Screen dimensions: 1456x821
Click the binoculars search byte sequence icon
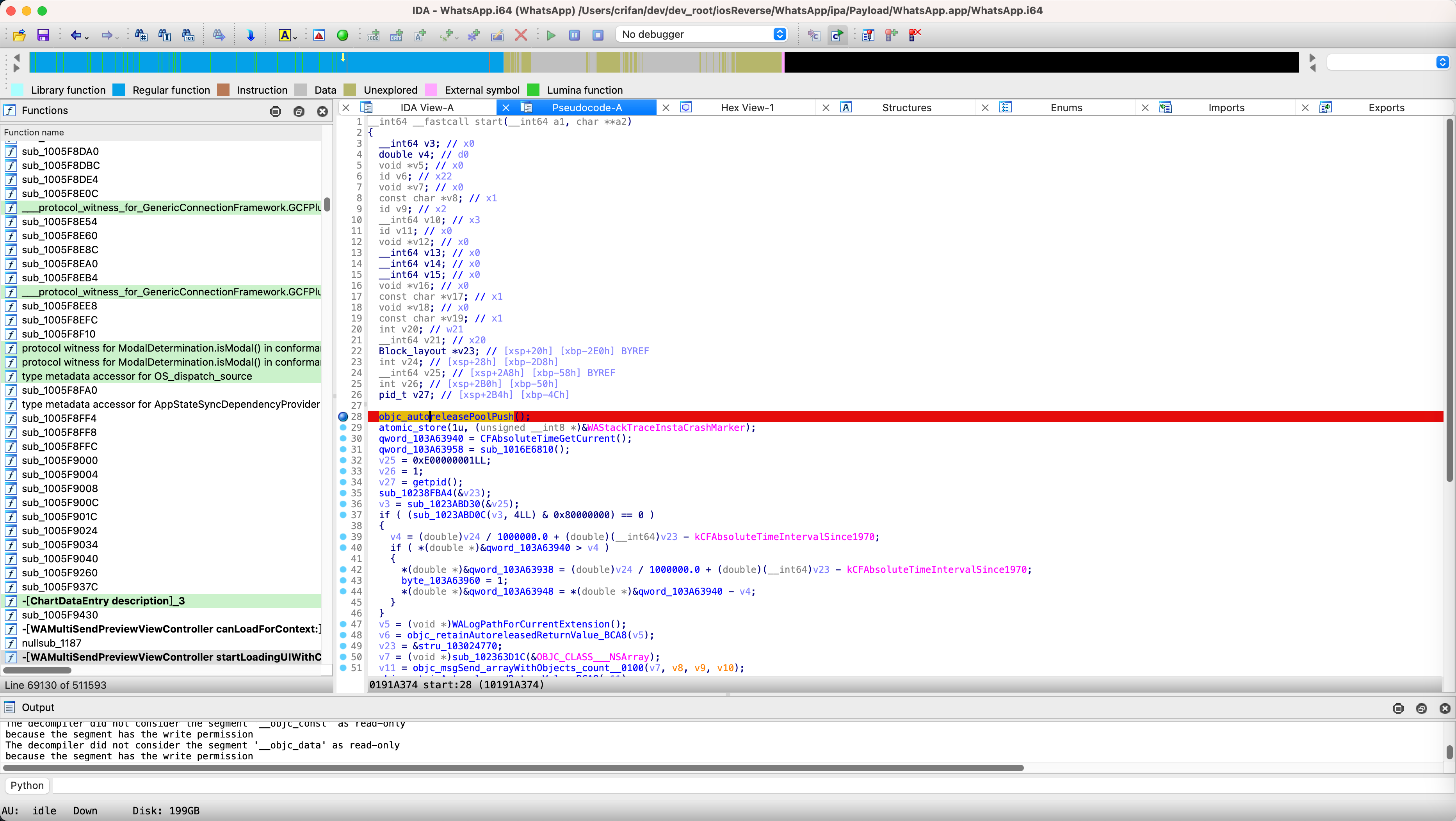[x=188, y=35]
